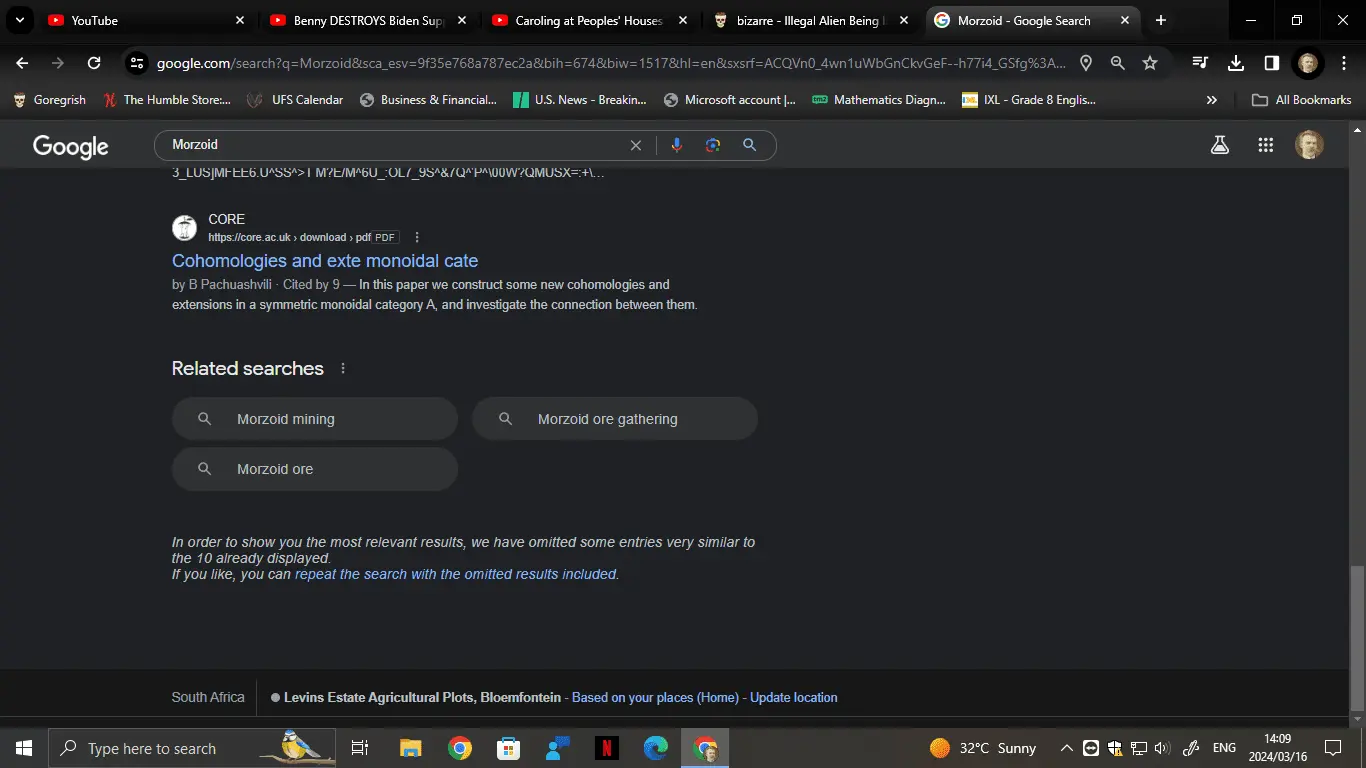Go forward with the forward arrow
This screenshot has width=1366, height=768.
pos(58,63)
